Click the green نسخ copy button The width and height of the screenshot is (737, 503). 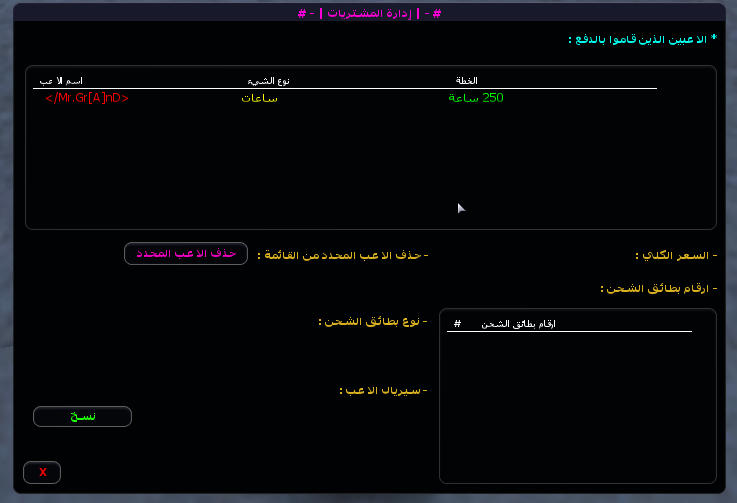(82, 417)
